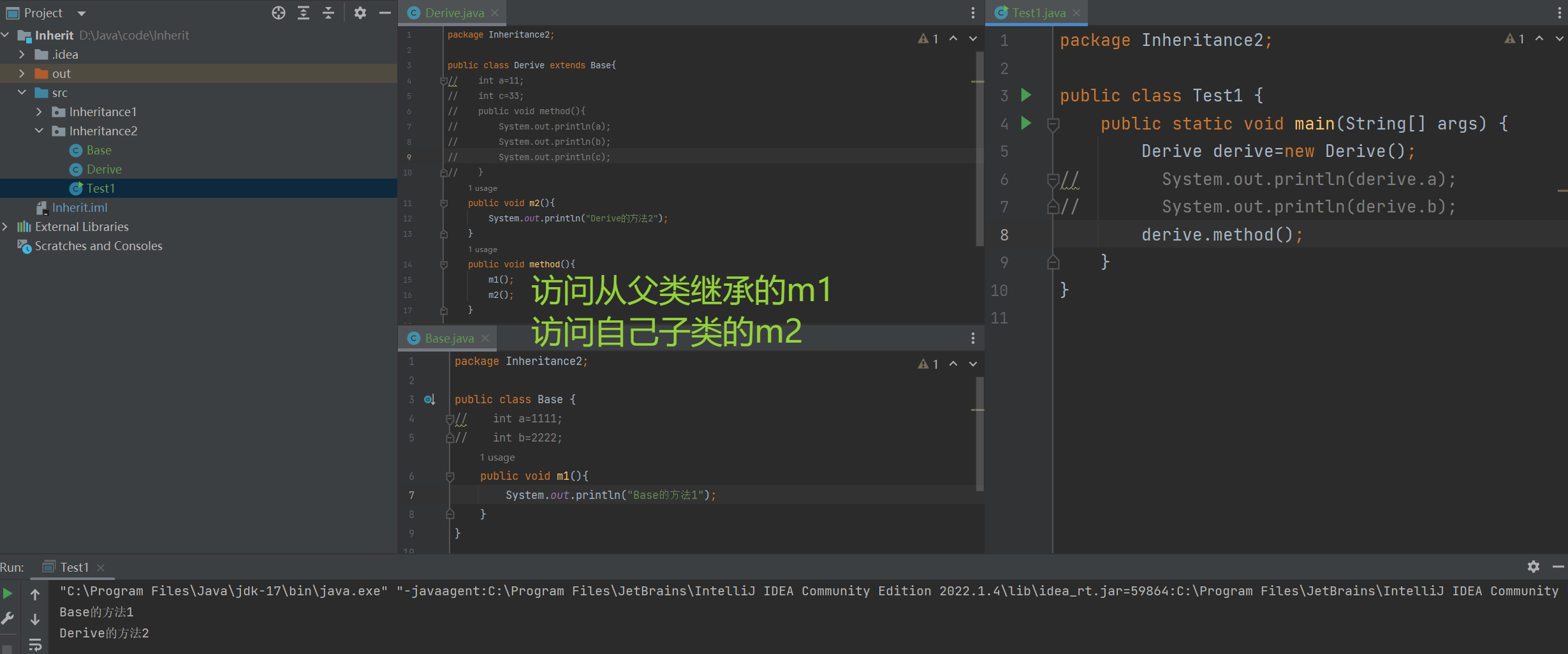Collapse the src folder
Viewport: 1568px width, 654px height.
click(22, 93)
